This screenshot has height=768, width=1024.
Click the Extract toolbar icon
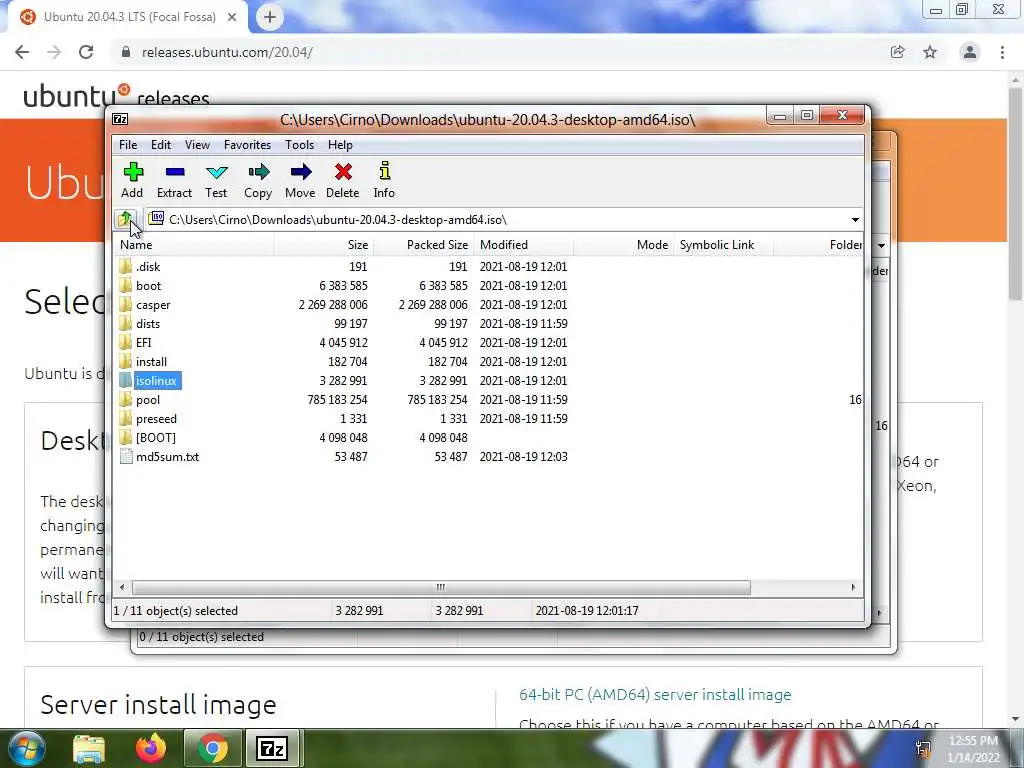pyautogui.click(x=174, y=172)
